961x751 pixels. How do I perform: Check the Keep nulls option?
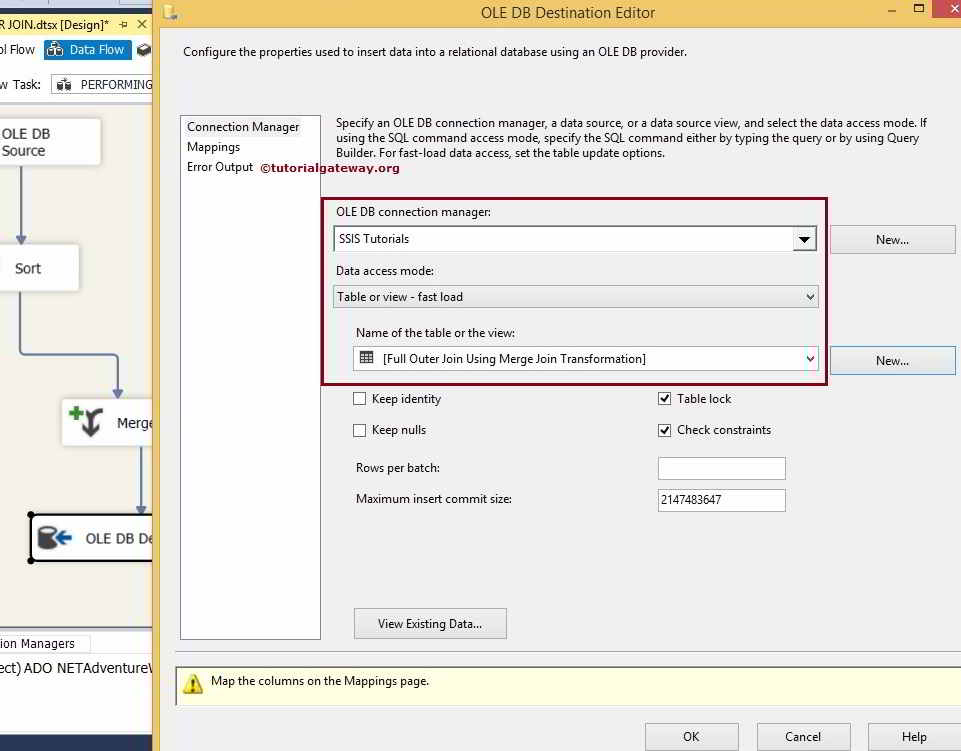point(359,430)
